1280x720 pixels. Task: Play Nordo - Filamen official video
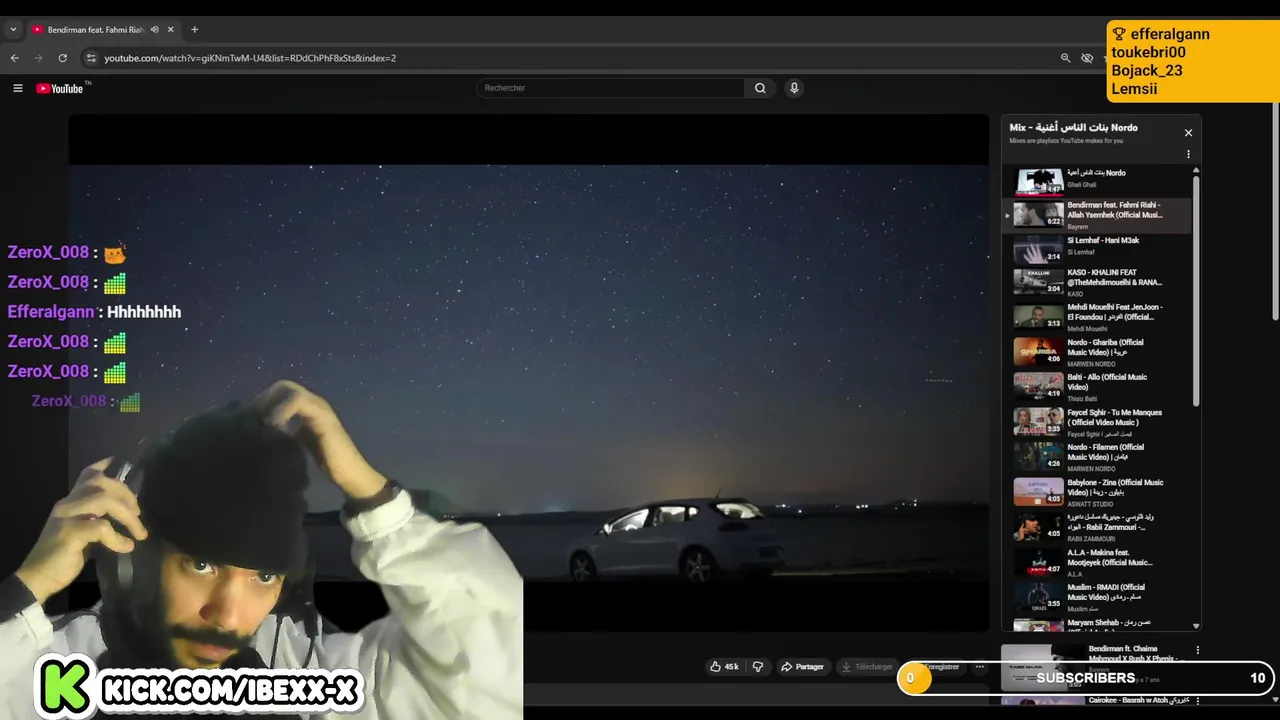[1096, 457]
